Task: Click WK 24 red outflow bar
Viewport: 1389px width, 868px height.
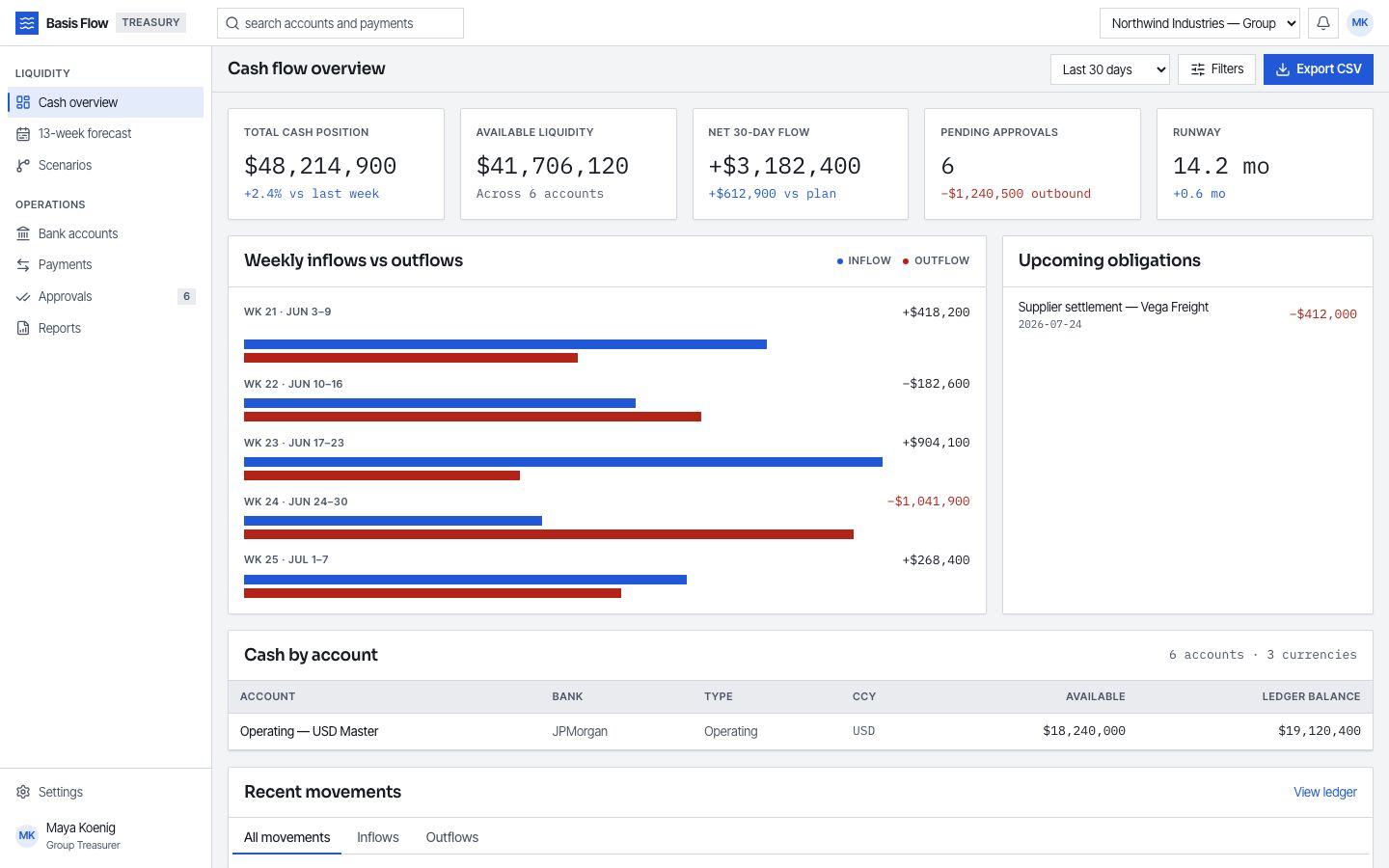Action: [549, 534]
